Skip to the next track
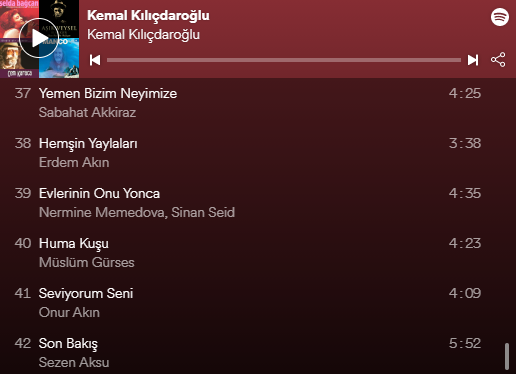 (473, 60)
